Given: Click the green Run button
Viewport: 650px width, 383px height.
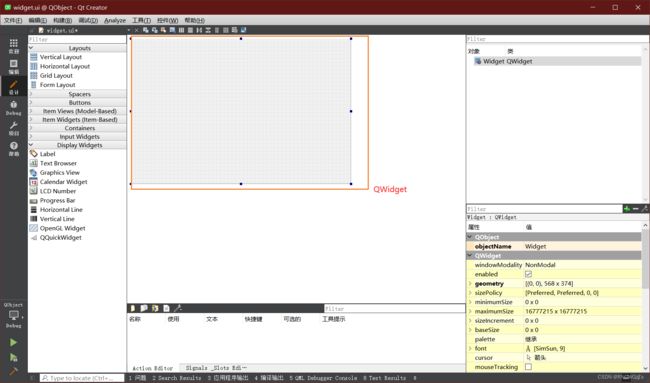Looking at the screenshot, I should pos(13,342).
